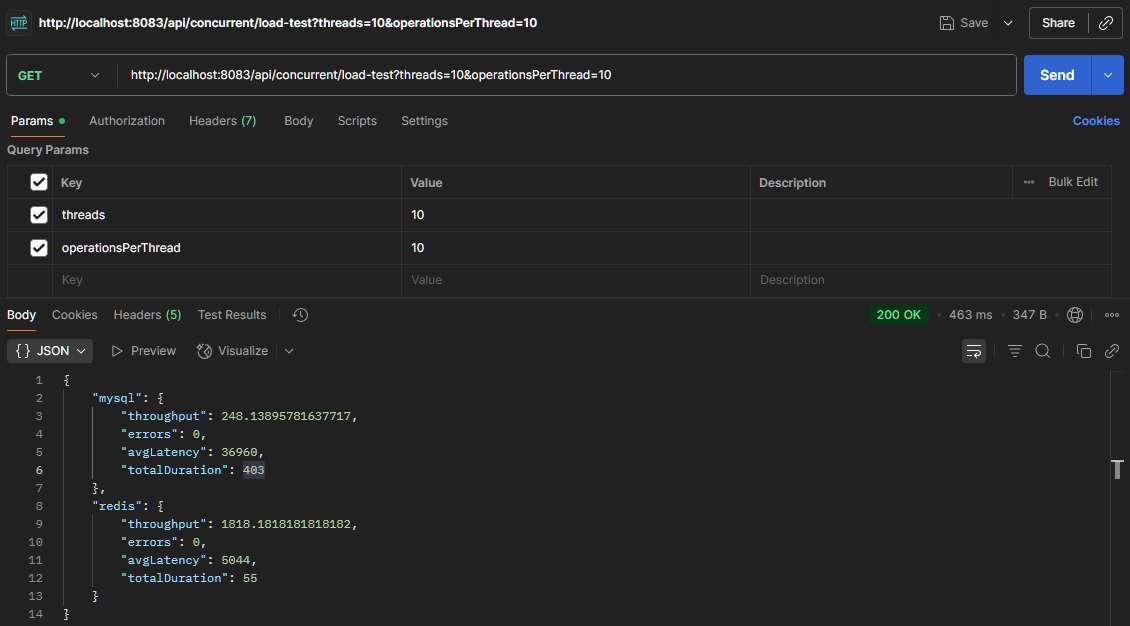Copy the response body icon

[x=1083, y=351]
